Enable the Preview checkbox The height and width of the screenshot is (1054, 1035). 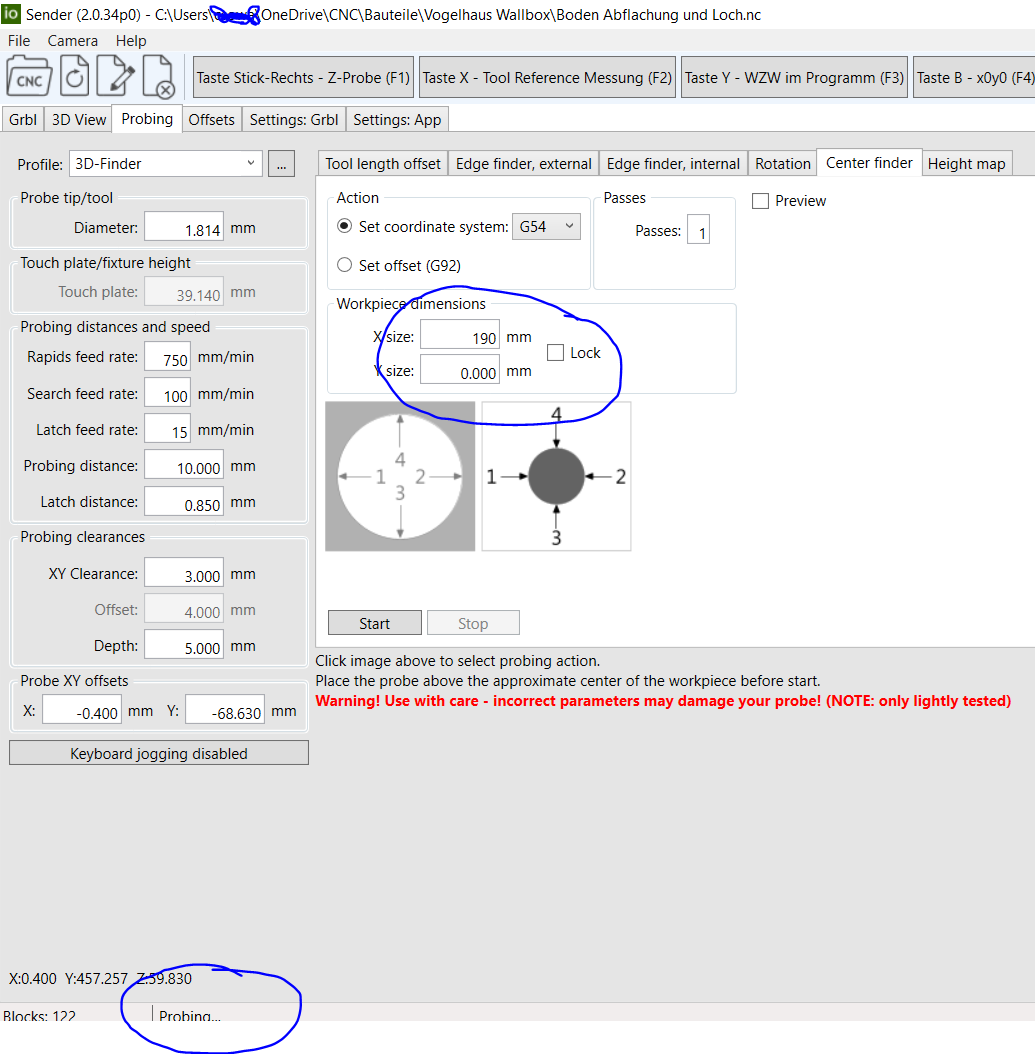point(761,201)
